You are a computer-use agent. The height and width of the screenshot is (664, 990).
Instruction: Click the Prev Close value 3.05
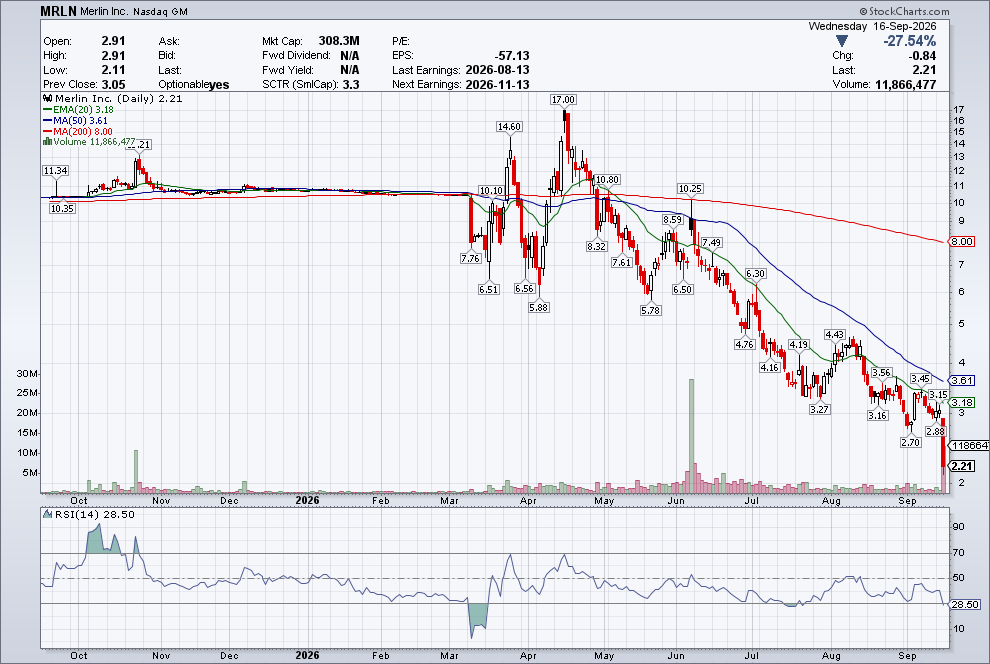tap(113, 85)
